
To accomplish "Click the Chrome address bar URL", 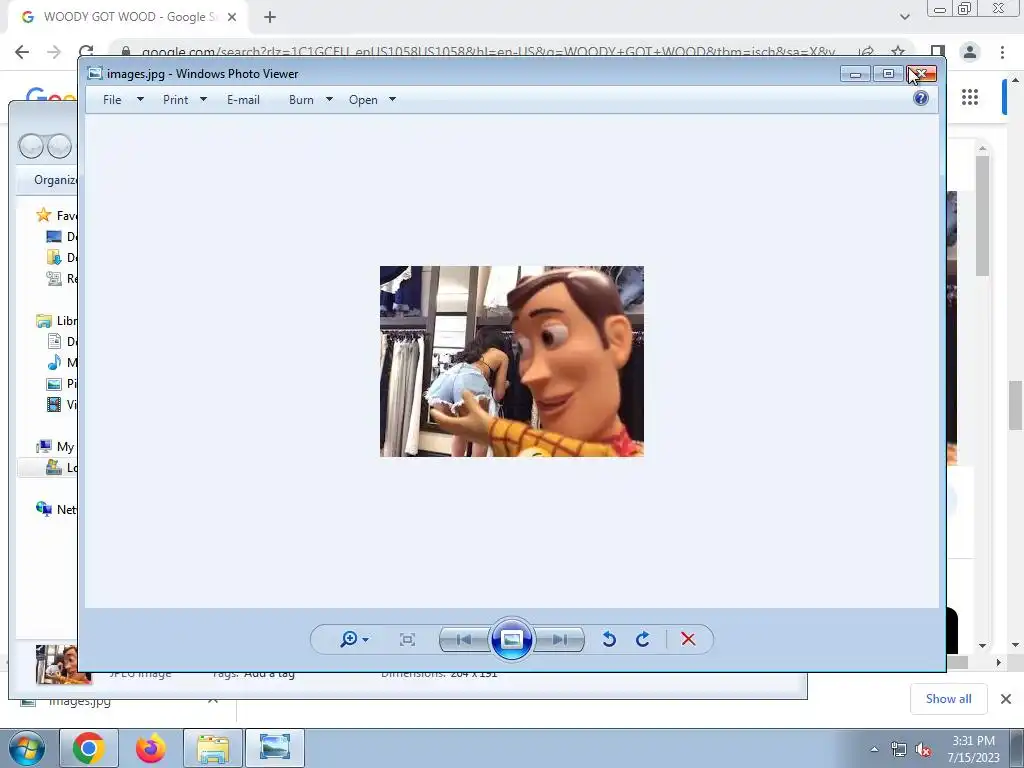I will (488, 52).
